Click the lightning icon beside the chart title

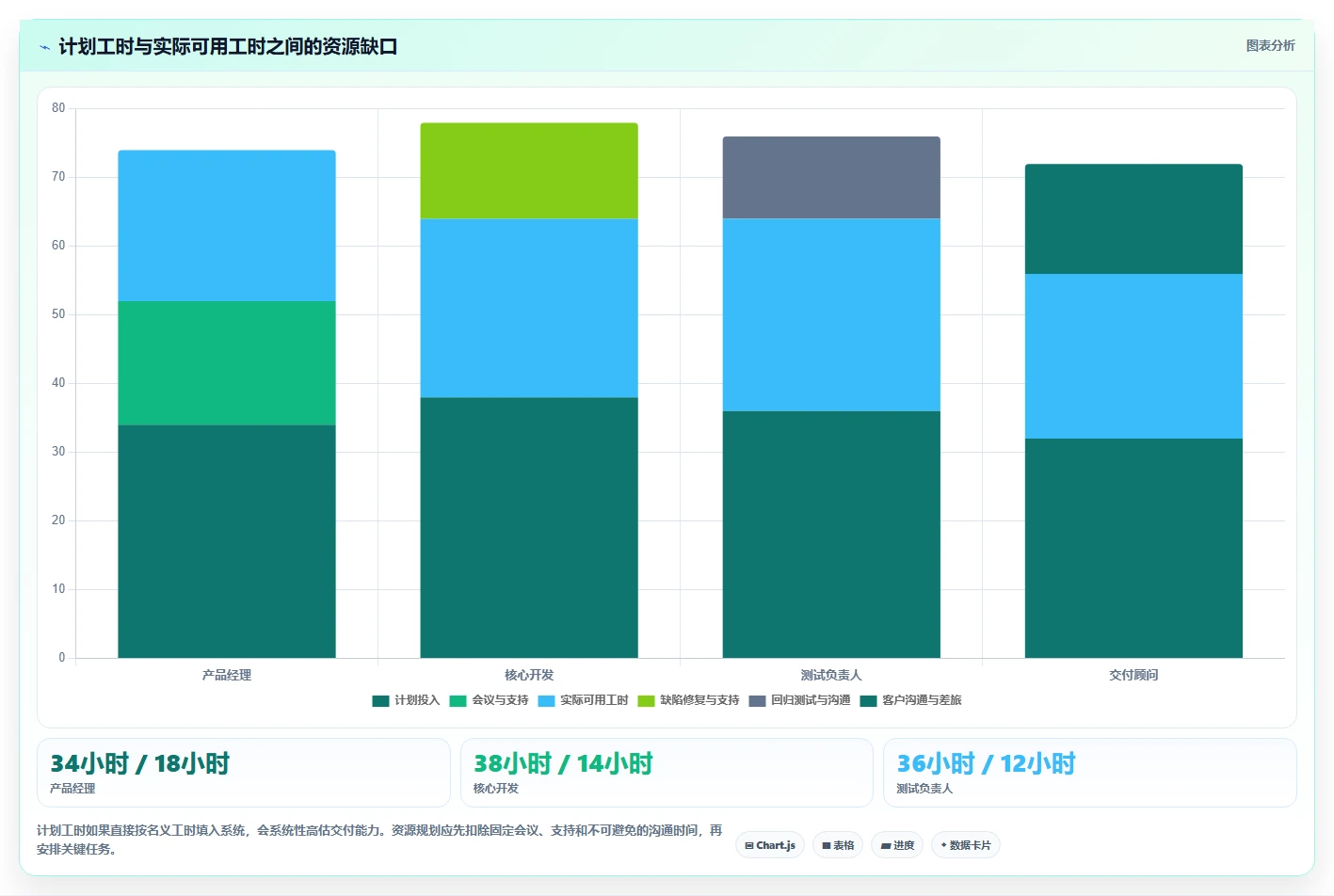[44, 47]
